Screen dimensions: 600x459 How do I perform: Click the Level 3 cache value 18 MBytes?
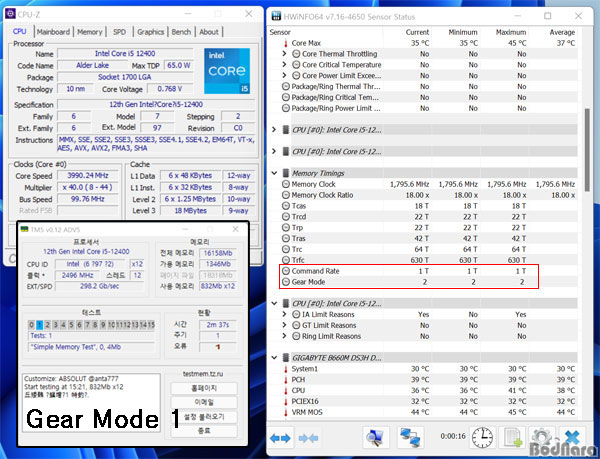point(191,211)
